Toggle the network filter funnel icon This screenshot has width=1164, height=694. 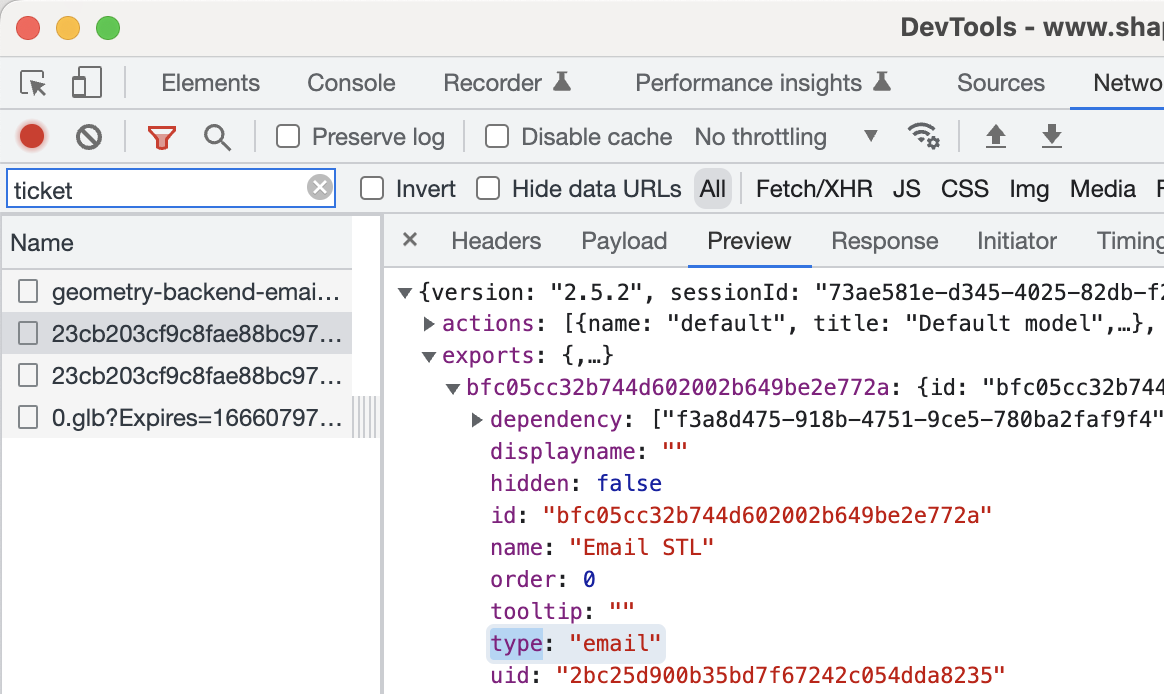point(161,136)
